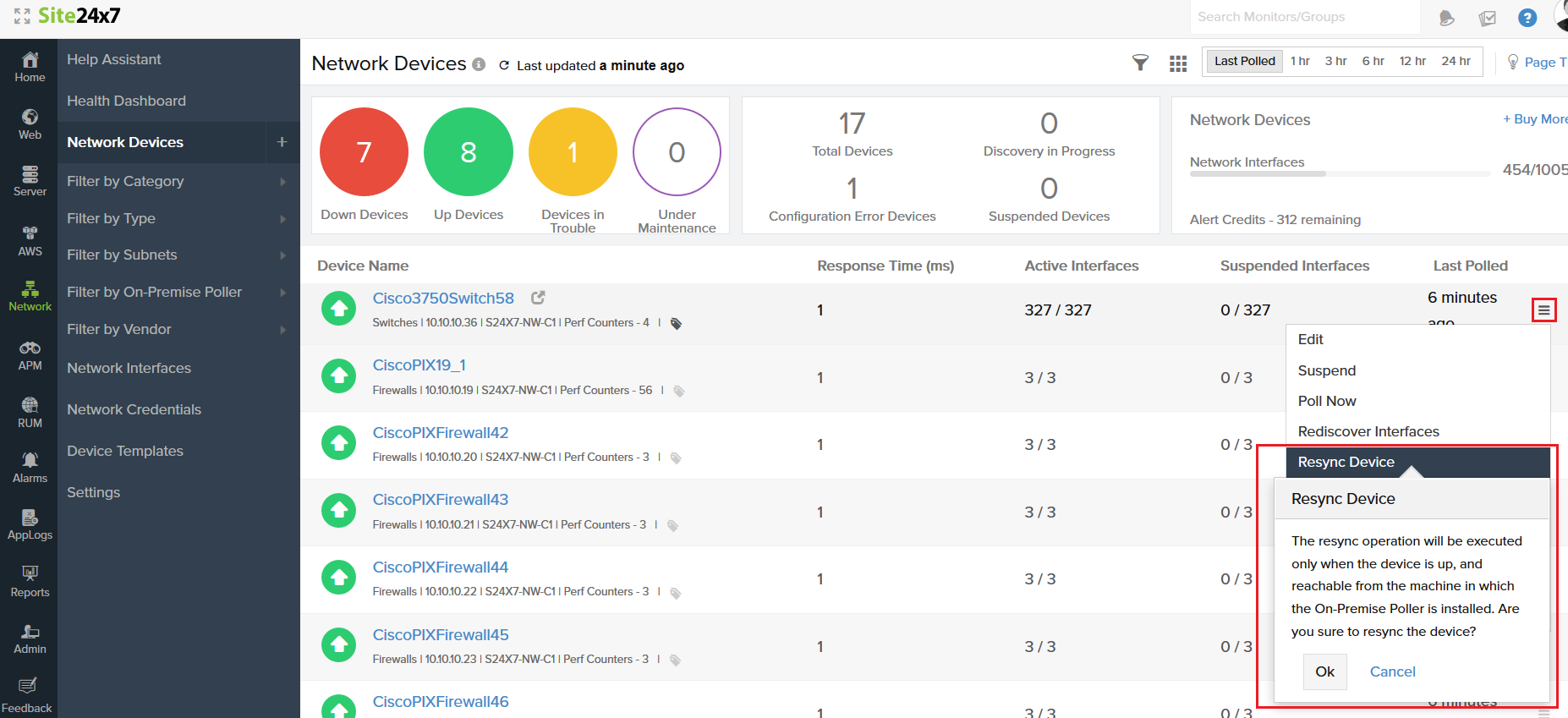
Task: Select the Last Polled time option
Action: [x=1244, y=61]
